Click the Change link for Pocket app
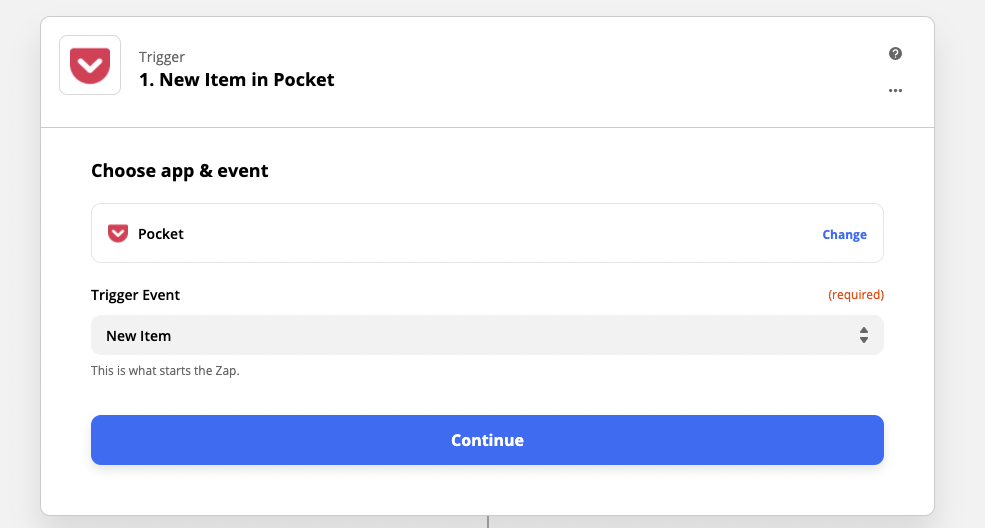Image resolution: width=985 pixels, height=528 pixels. [x=844, y=234]
